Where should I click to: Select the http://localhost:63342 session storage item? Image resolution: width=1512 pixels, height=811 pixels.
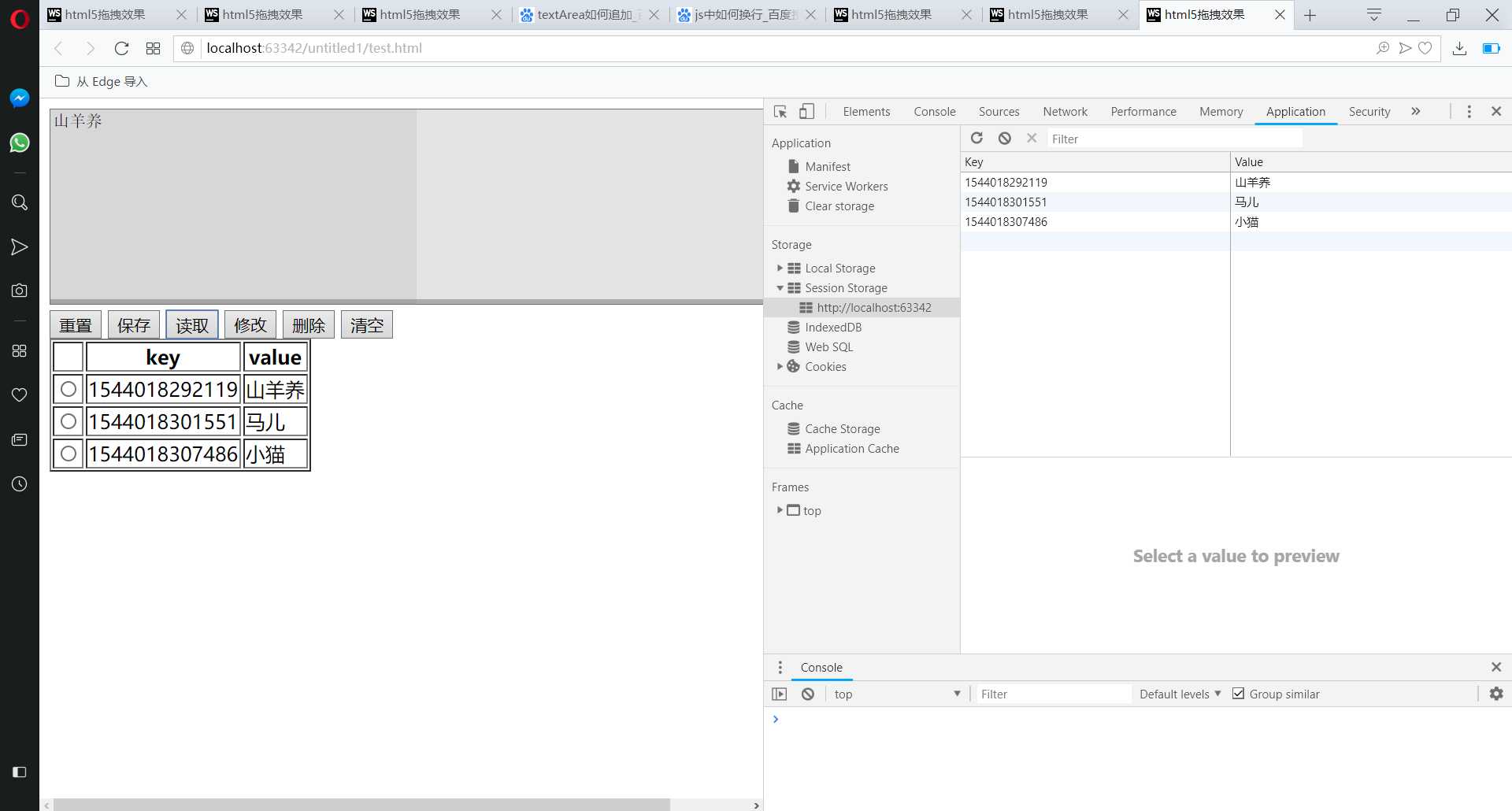point(862,308)
